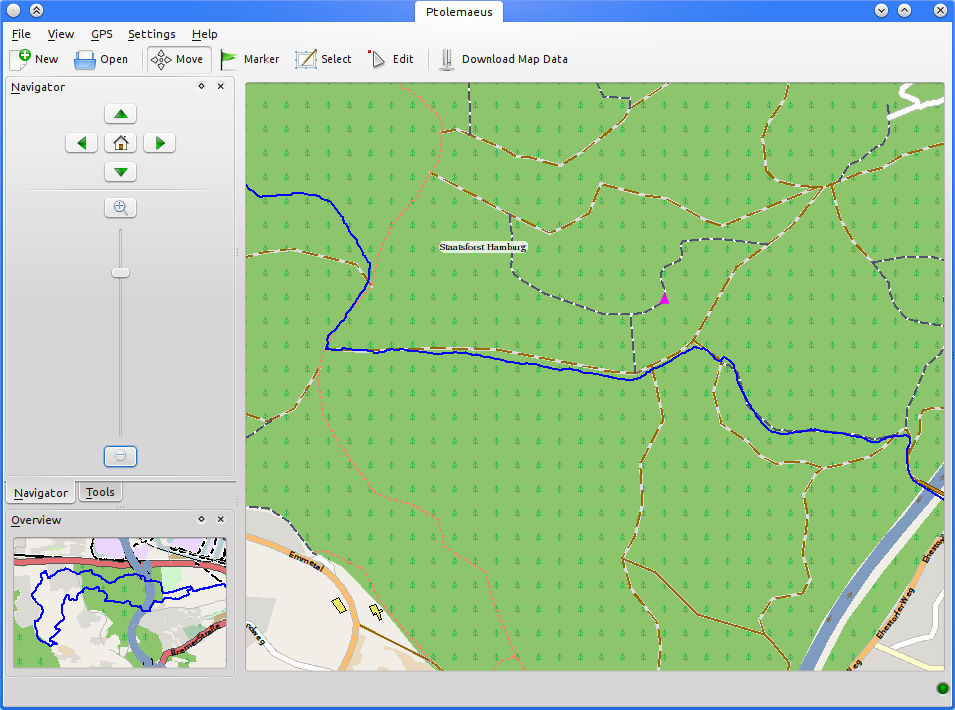Toggle the Select tool
Viewport: 955px width, 710px height.
[x=323, y=59]
